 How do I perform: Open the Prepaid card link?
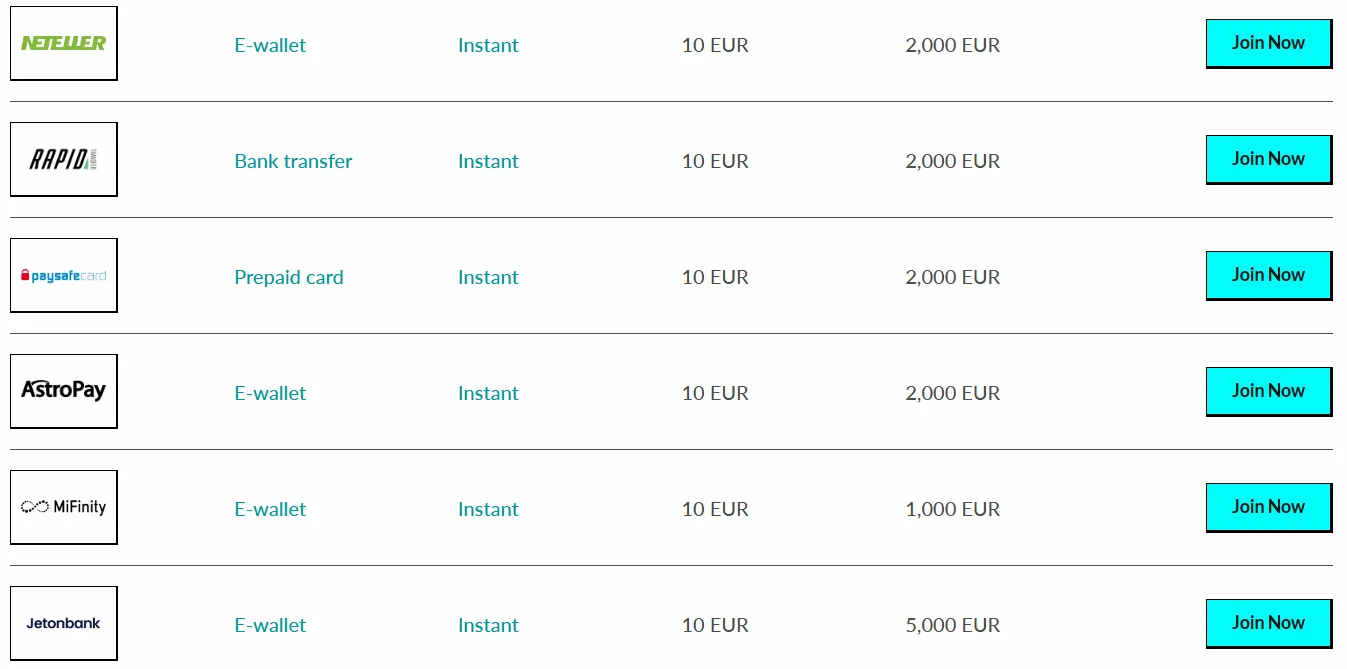(288, 277)
